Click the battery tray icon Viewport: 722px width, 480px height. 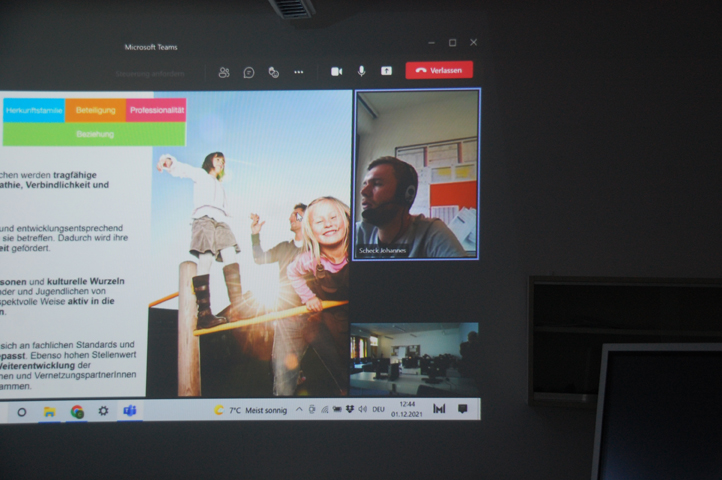pos(337,409)
